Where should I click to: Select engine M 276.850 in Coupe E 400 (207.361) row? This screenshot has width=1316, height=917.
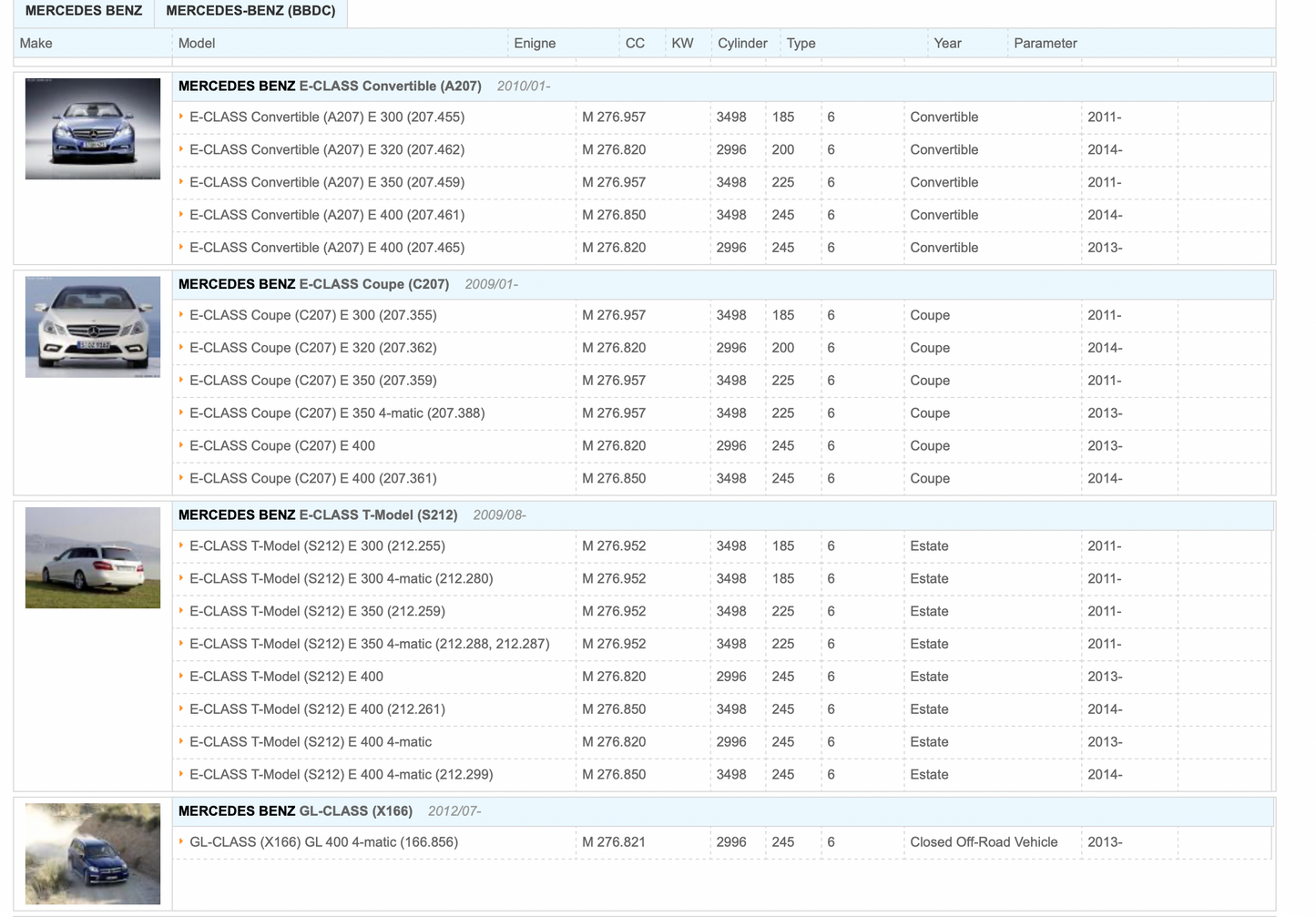pos(614,479)
